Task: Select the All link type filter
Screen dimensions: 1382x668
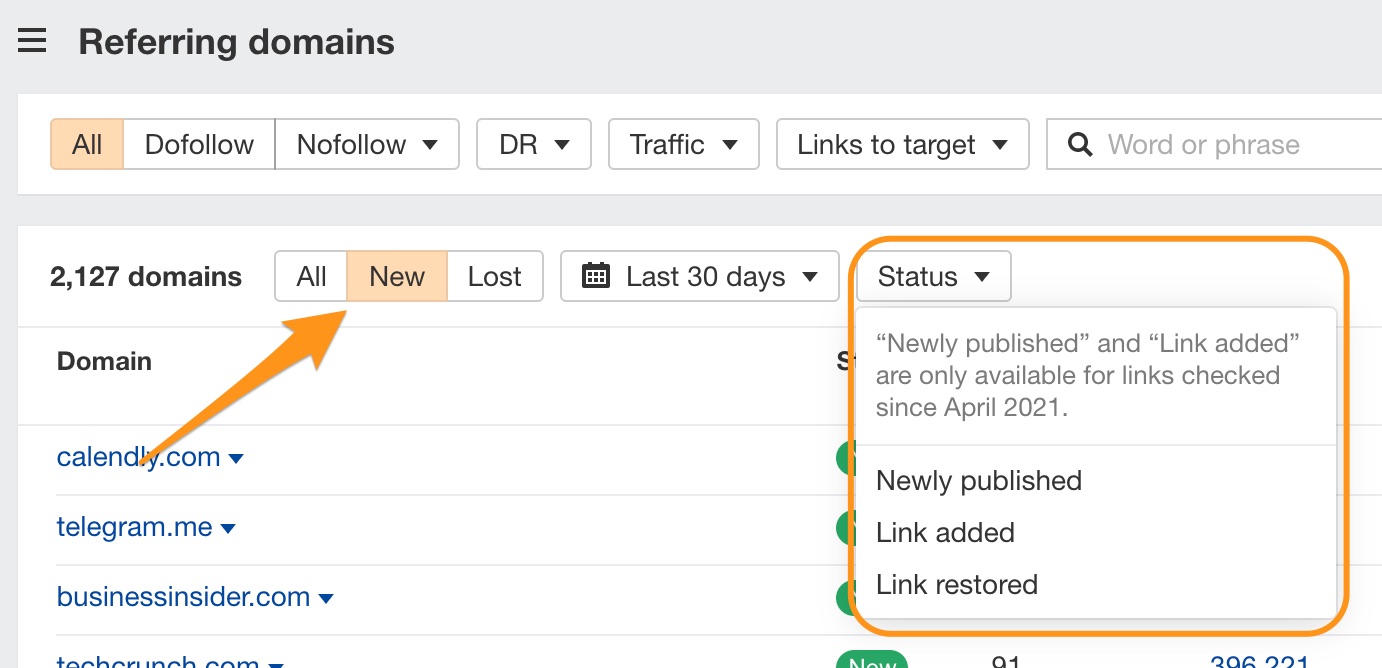Action: [x=87, y=145]
